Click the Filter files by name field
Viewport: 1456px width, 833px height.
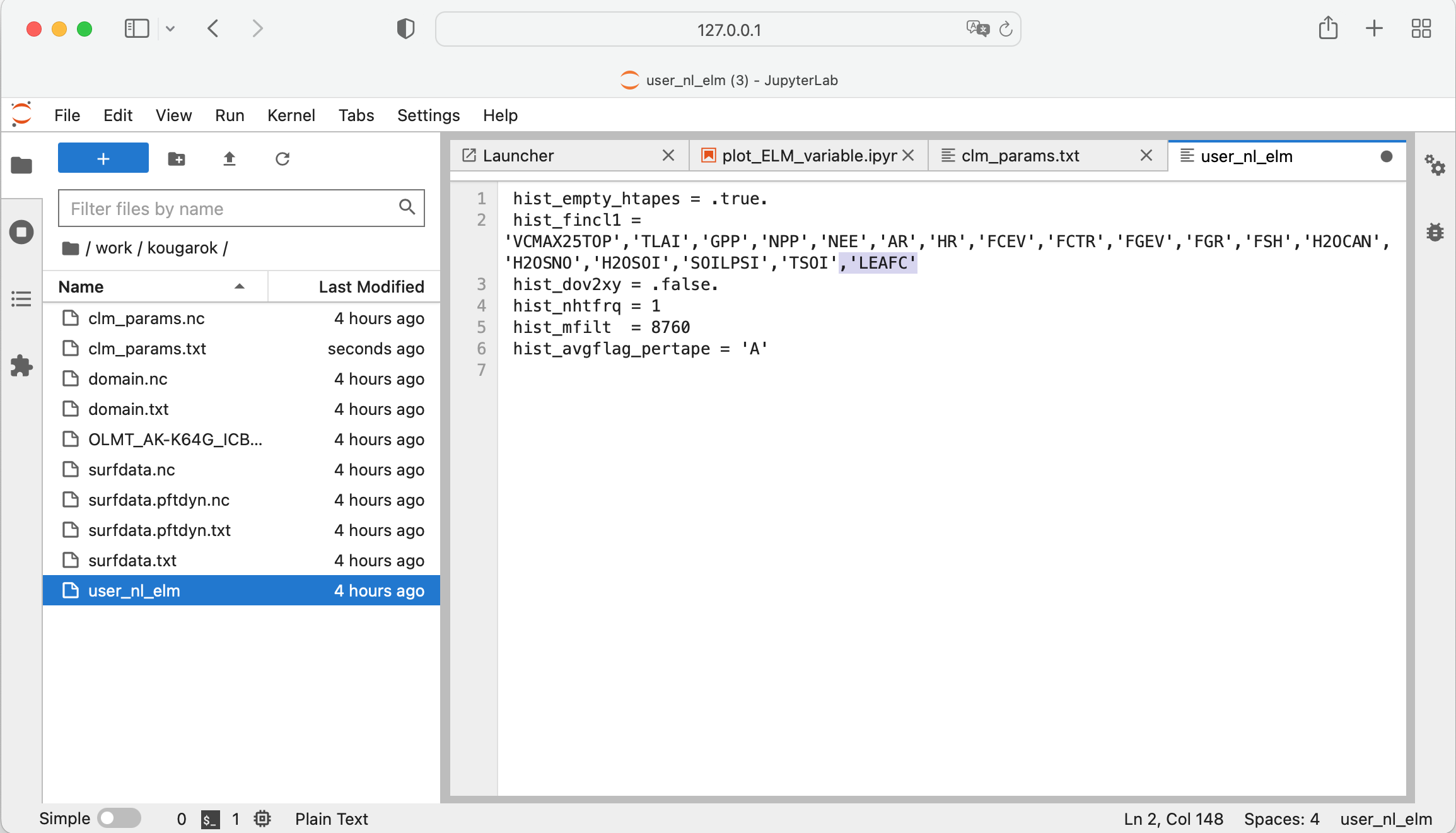click(x=230, y=209)
